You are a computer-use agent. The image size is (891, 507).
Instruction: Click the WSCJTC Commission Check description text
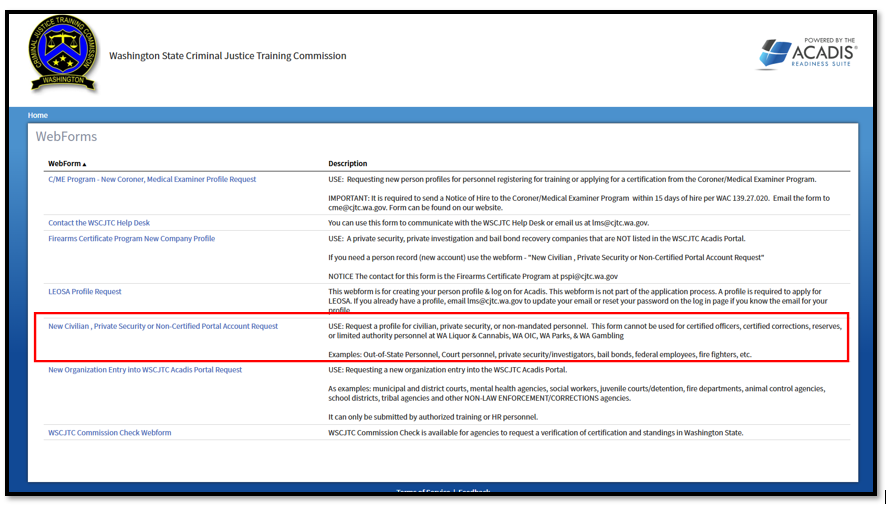pyautogui.click(x=535, y=433)
